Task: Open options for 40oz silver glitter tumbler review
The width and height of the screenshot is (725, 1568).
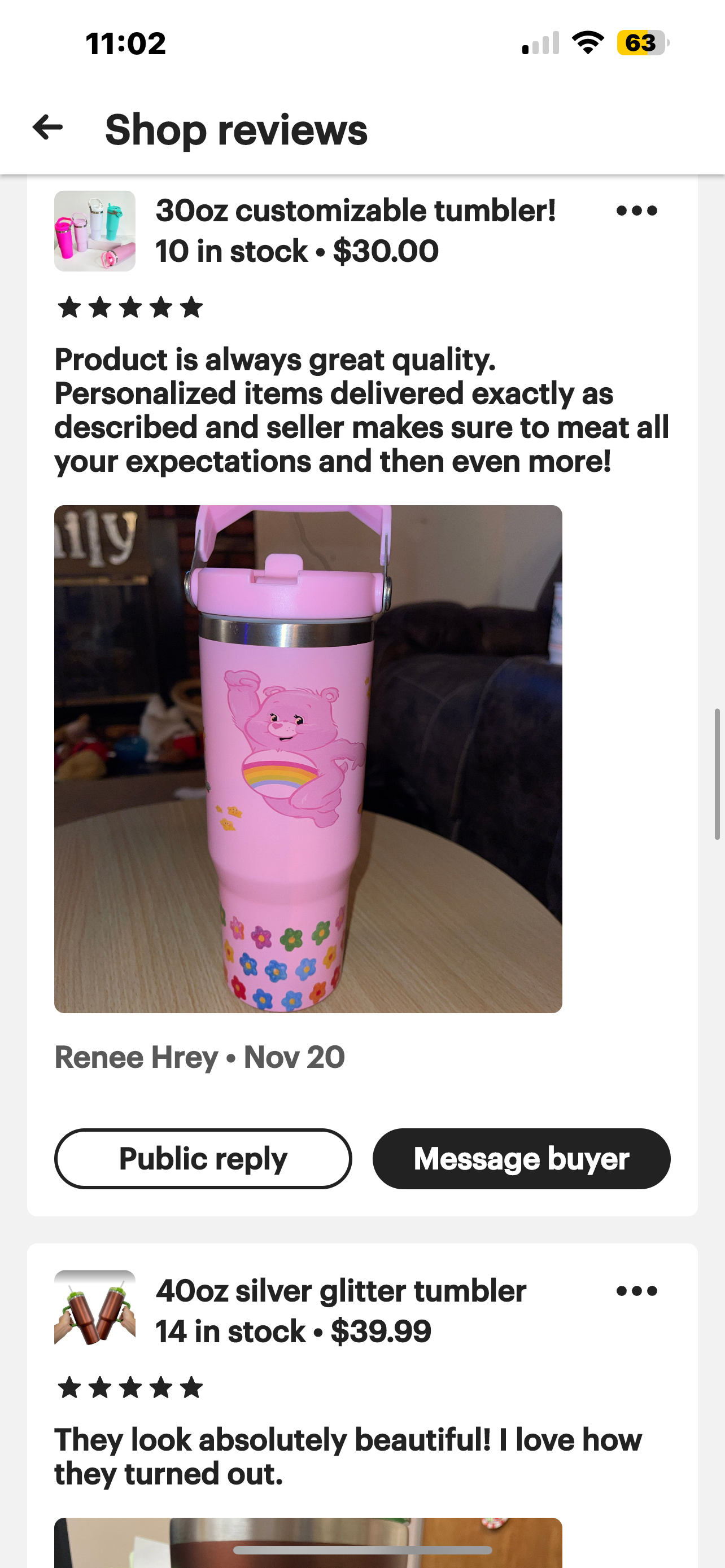Action: pyautogui.click(x=636, y=1290)
